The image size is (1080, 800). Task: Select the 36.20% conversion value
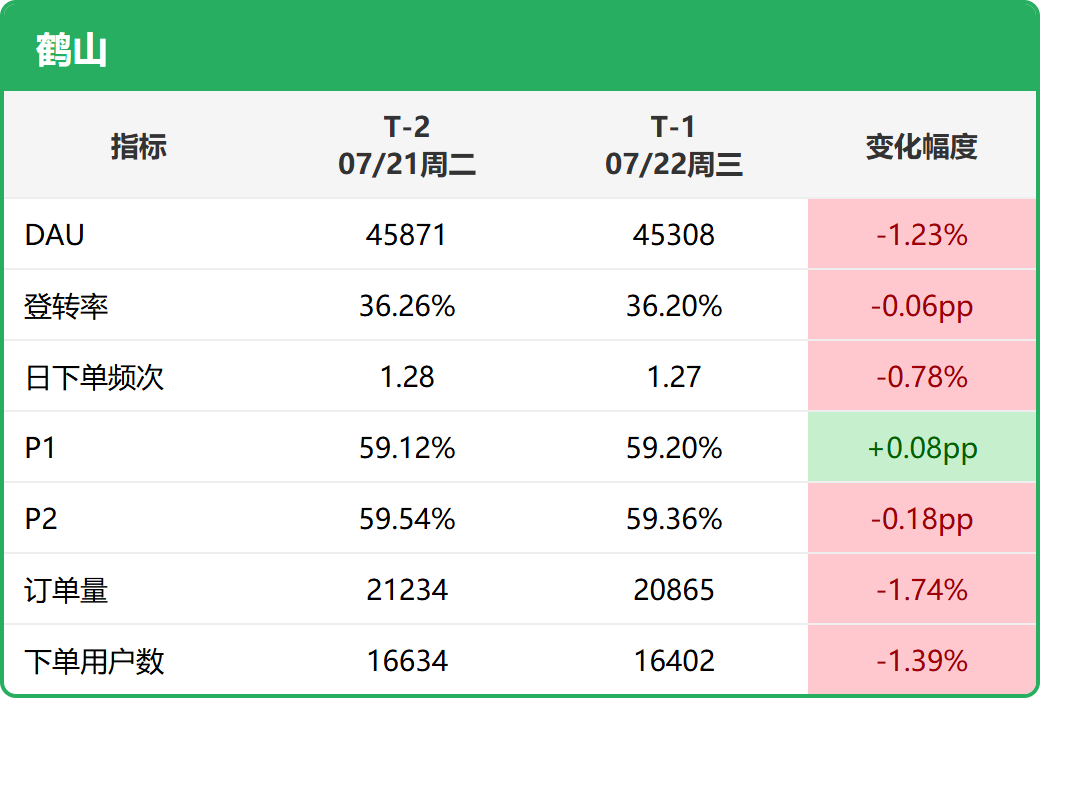point(674,306)
